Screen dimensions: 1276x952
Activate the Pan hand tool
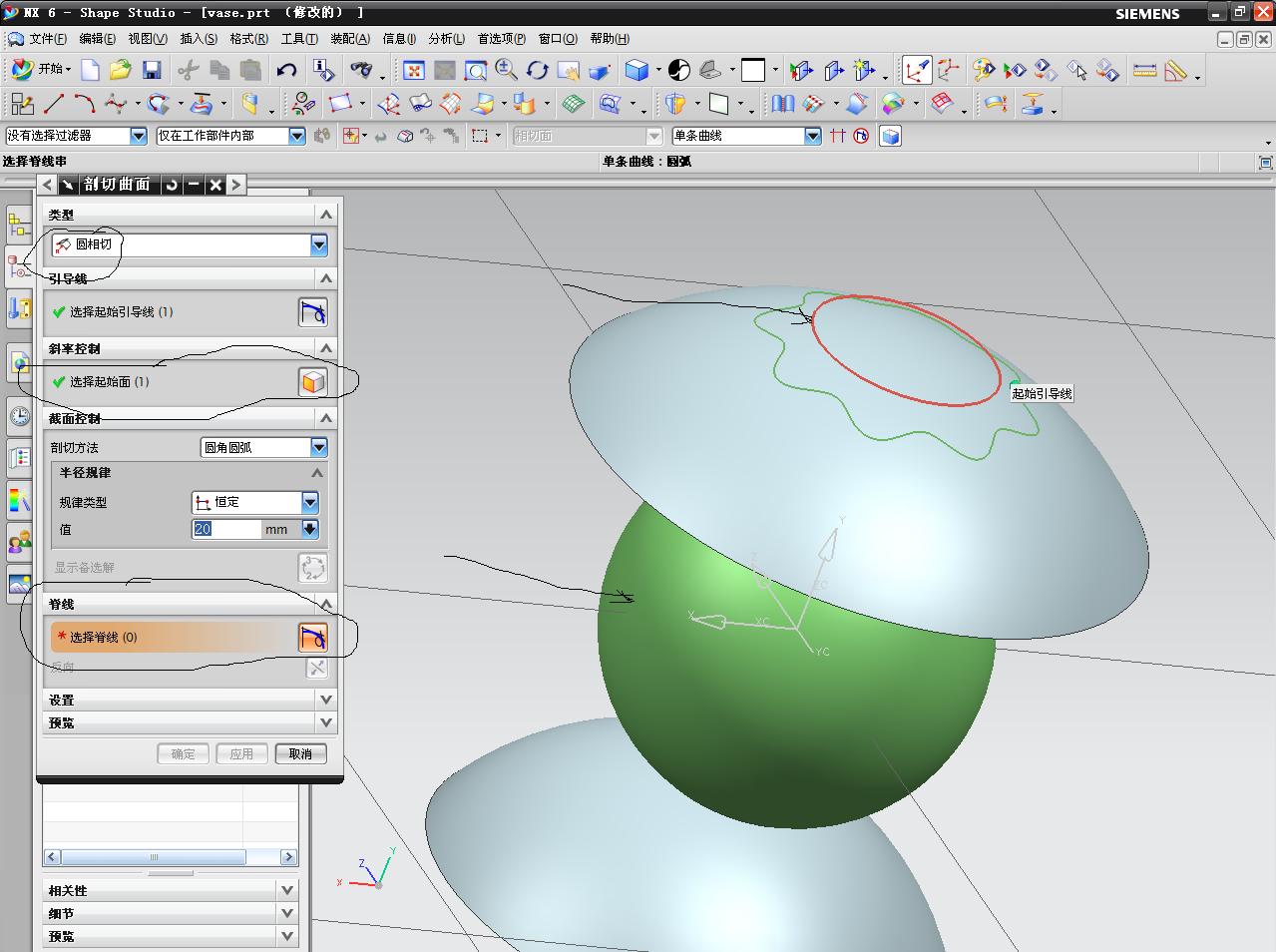tap(569, 70)
